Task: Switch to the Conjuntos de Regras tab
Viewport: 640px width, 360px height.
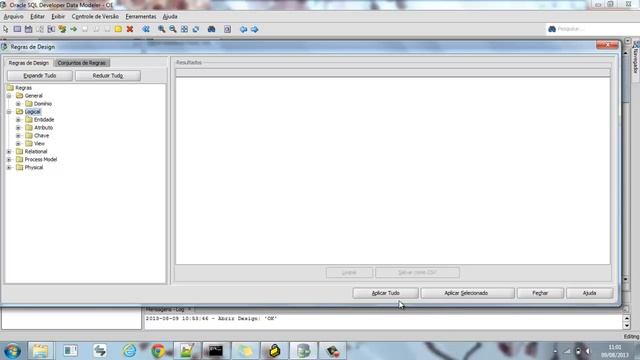Action: 82,63
